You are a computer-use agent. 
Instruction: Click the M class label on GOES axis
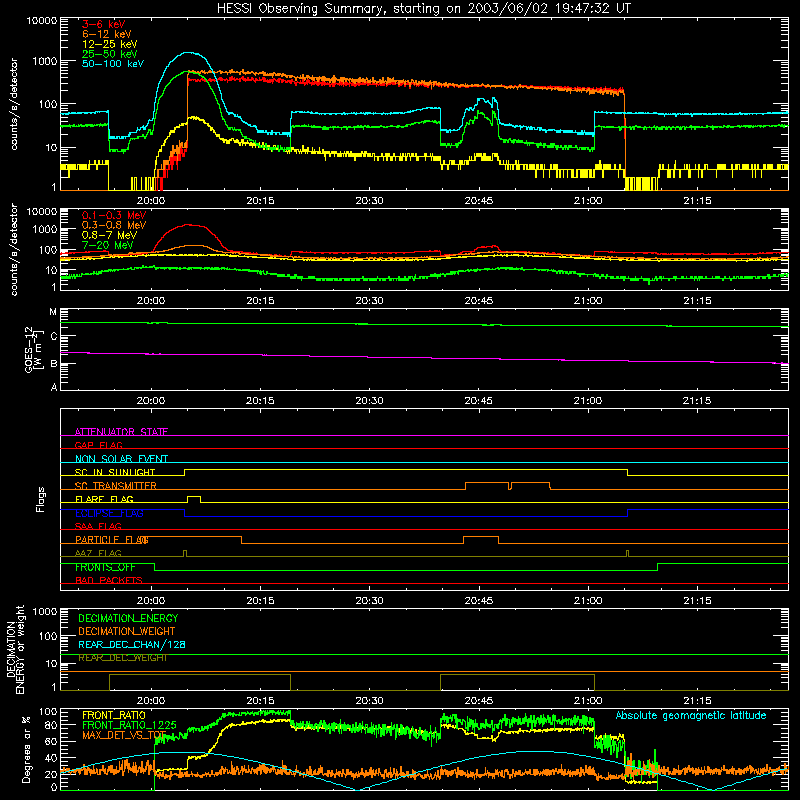pos(53,312)
